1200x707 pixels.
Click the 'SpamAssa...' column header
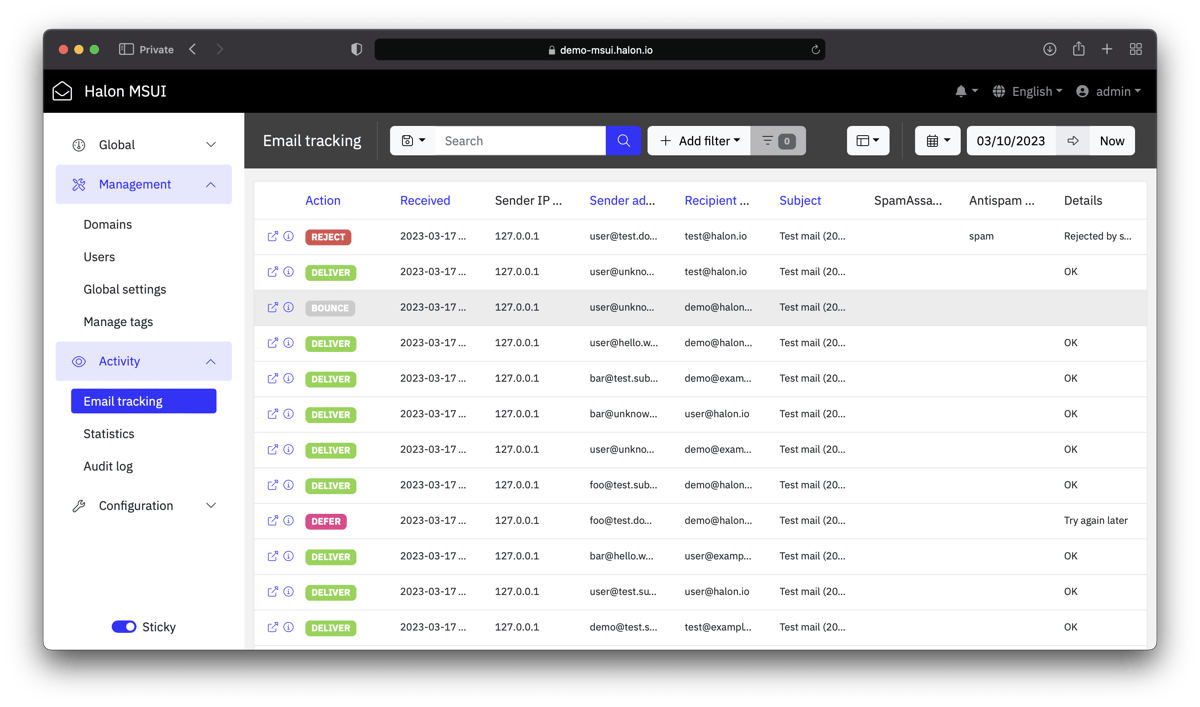(x=908, y=200)
